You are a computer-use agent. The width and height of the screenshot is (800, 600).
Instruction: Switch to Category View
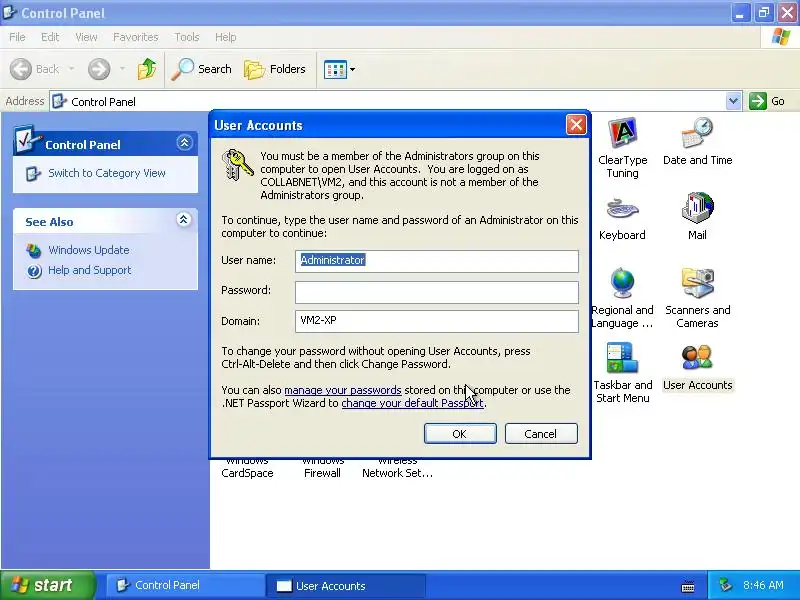[x=107, y=173]
